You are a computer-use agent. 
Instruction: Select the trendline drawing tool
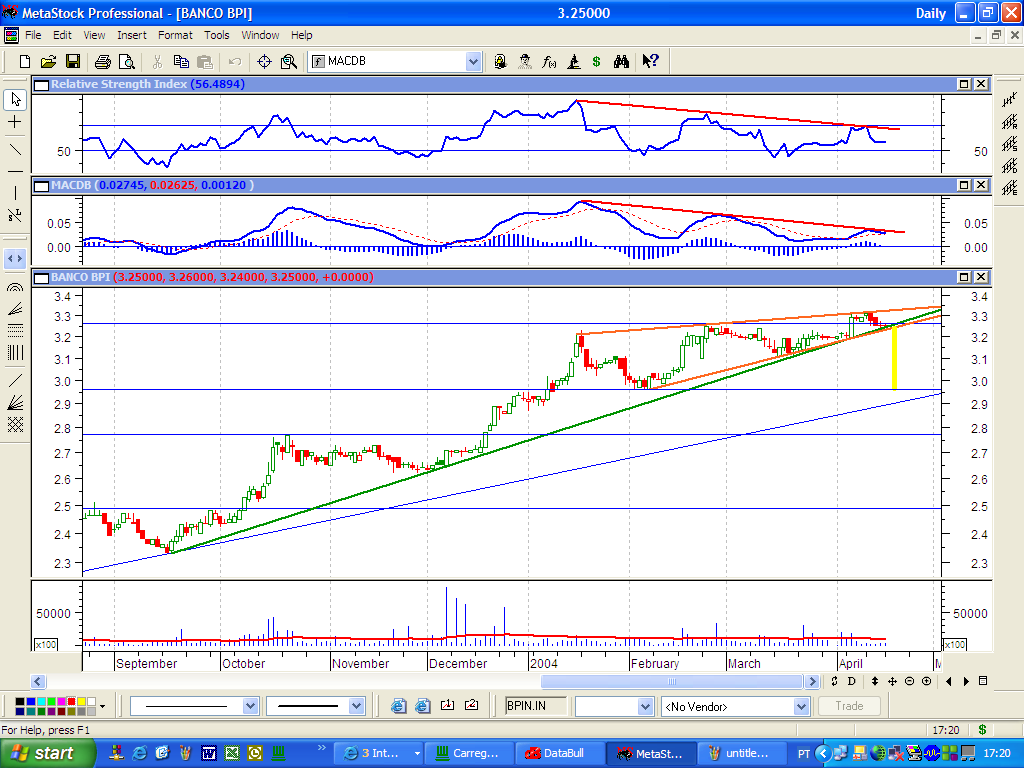[x=15, y=149]
